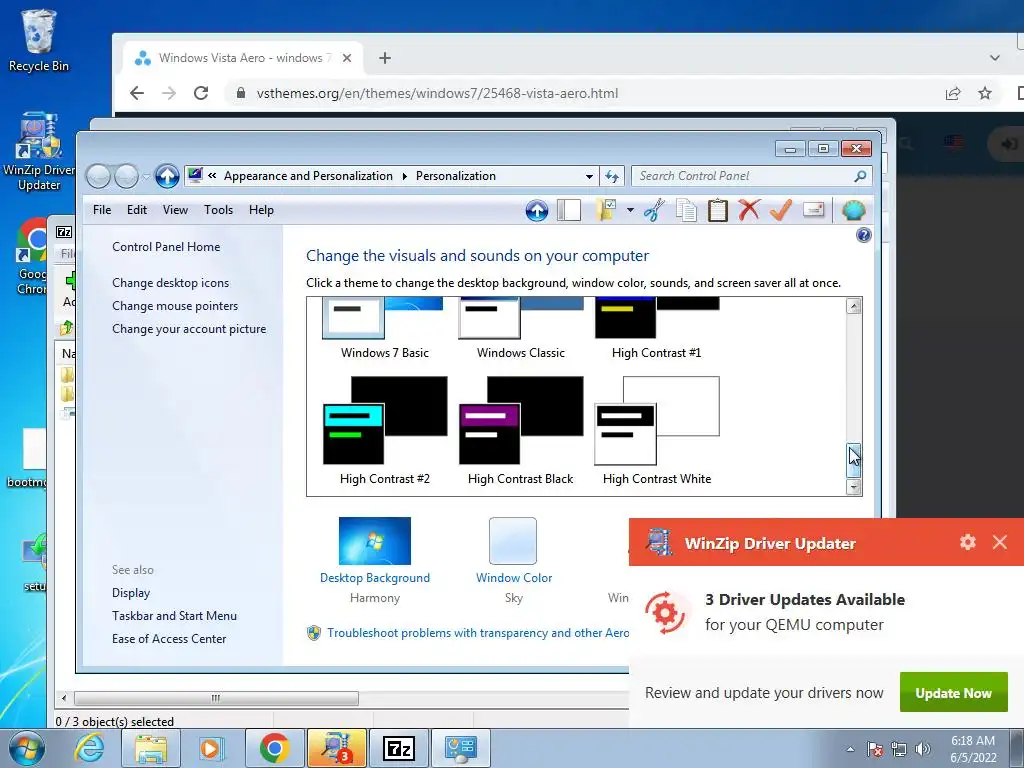Viewport: 1024px width, 768px height.
Task: Open the Windows Start orb
Action: coord(26,748)
